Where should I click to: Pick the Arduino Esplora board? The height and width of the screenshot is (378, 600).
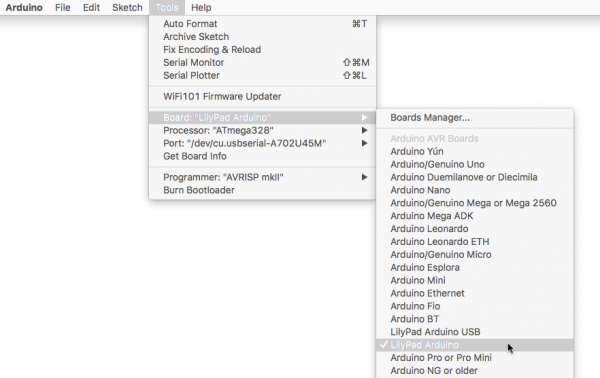[474, 268]
